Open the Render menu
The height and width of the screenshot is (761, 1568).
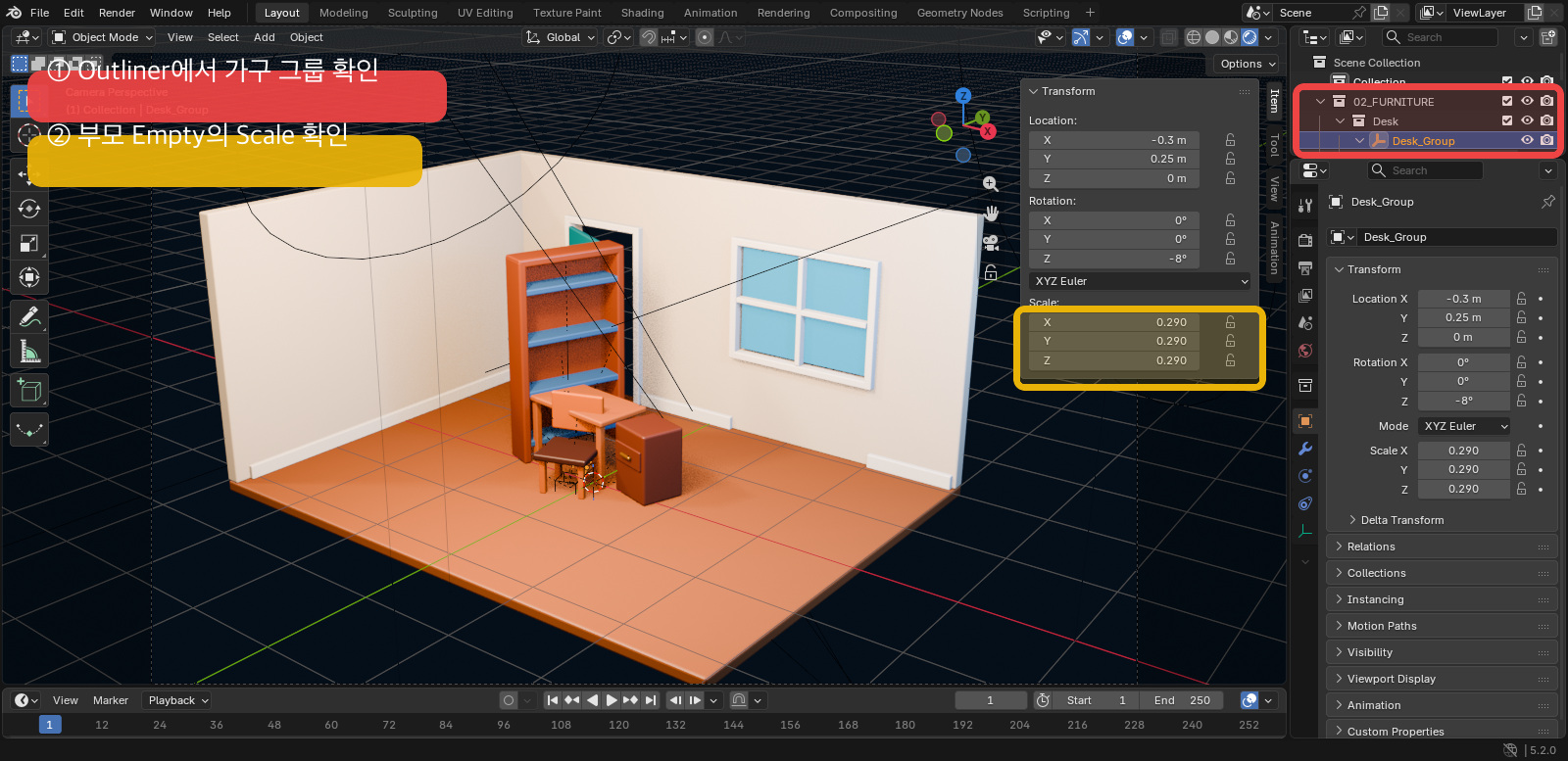pyautogui.click(x=117, y=13)
